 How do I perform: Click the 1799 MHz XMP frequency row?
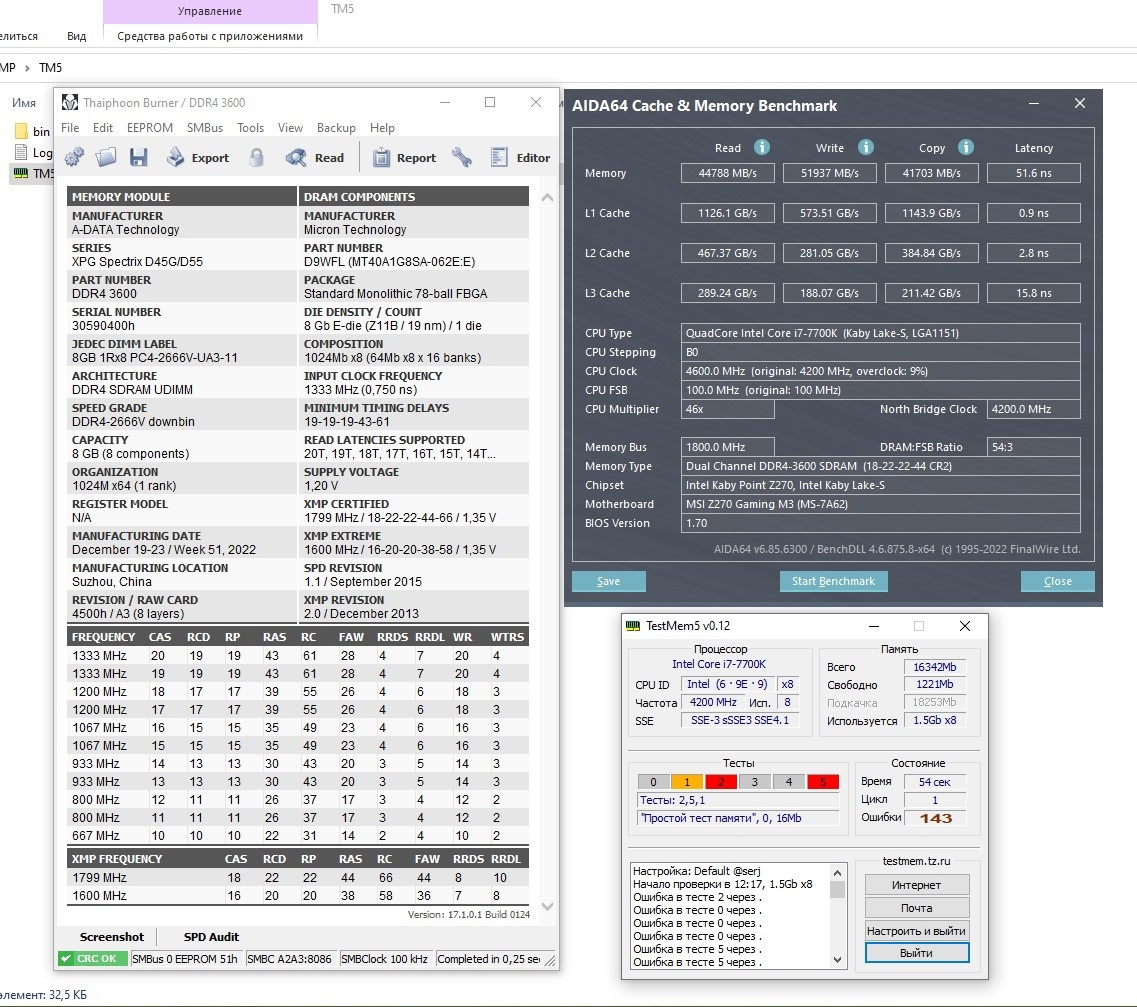(297, 877)
